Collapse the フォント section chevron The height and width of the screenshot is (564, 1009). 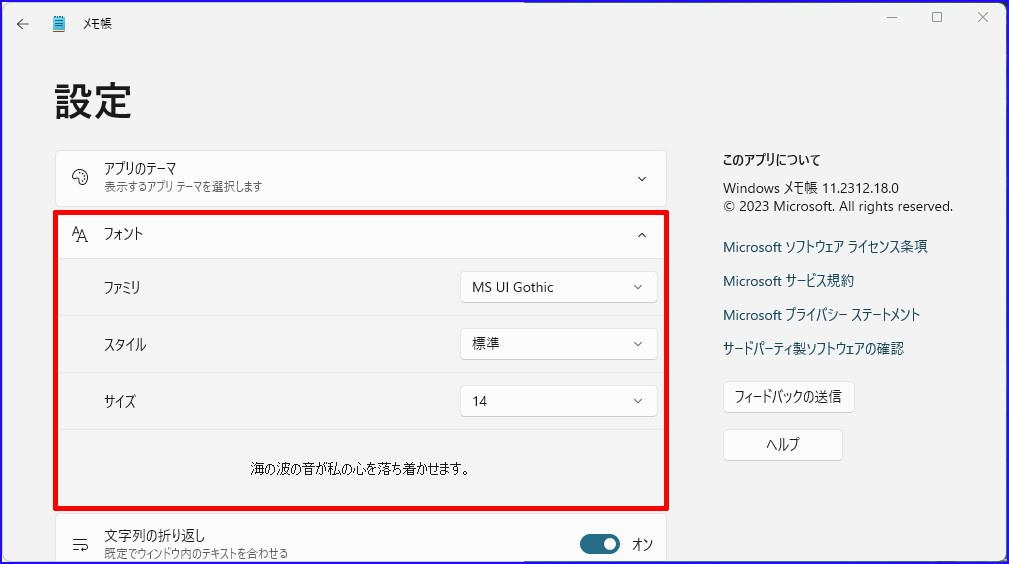(x=642, y=235)
